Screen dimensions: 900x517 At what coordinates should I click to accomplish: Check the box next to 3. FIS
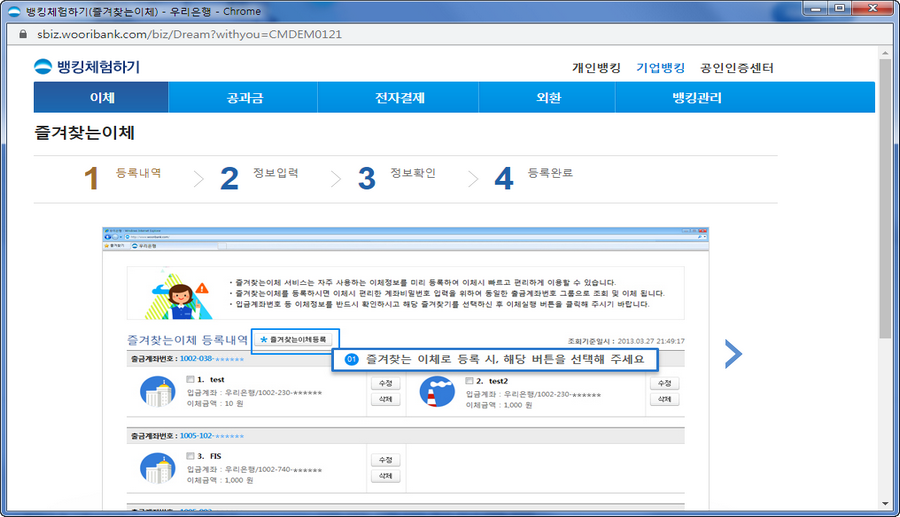point(190,456)
